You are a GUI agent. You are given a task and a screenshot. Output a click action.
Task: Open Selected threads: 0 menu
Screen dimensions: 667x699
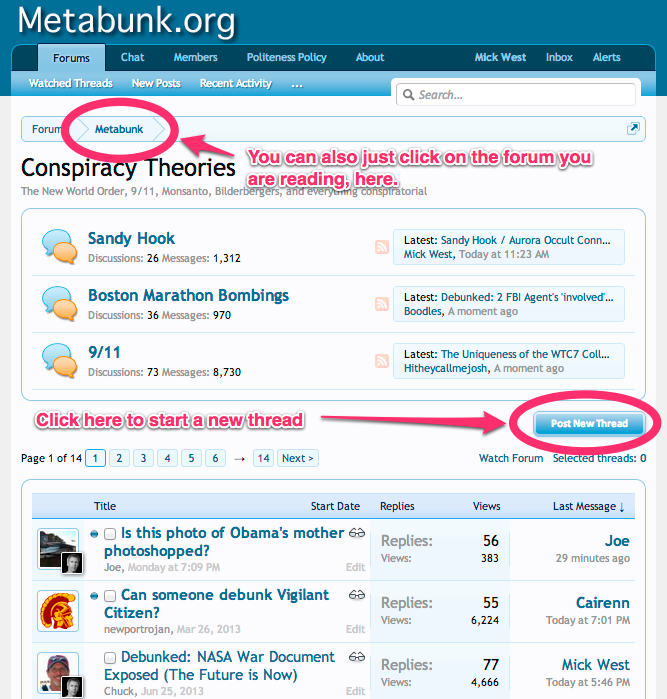(x=599, y=458)
